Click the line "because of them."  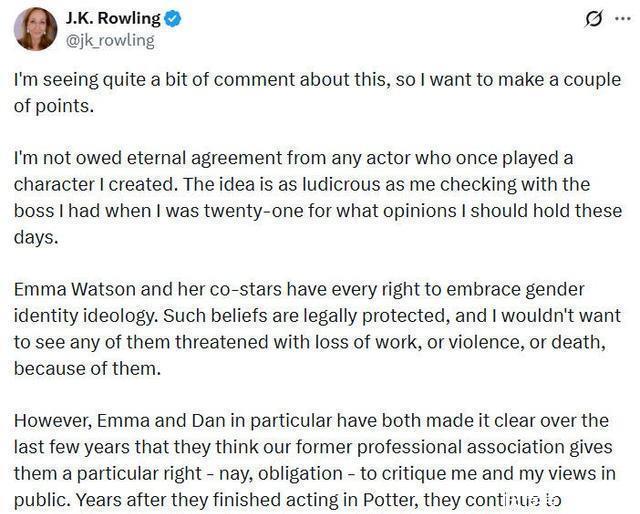(77, 367)
